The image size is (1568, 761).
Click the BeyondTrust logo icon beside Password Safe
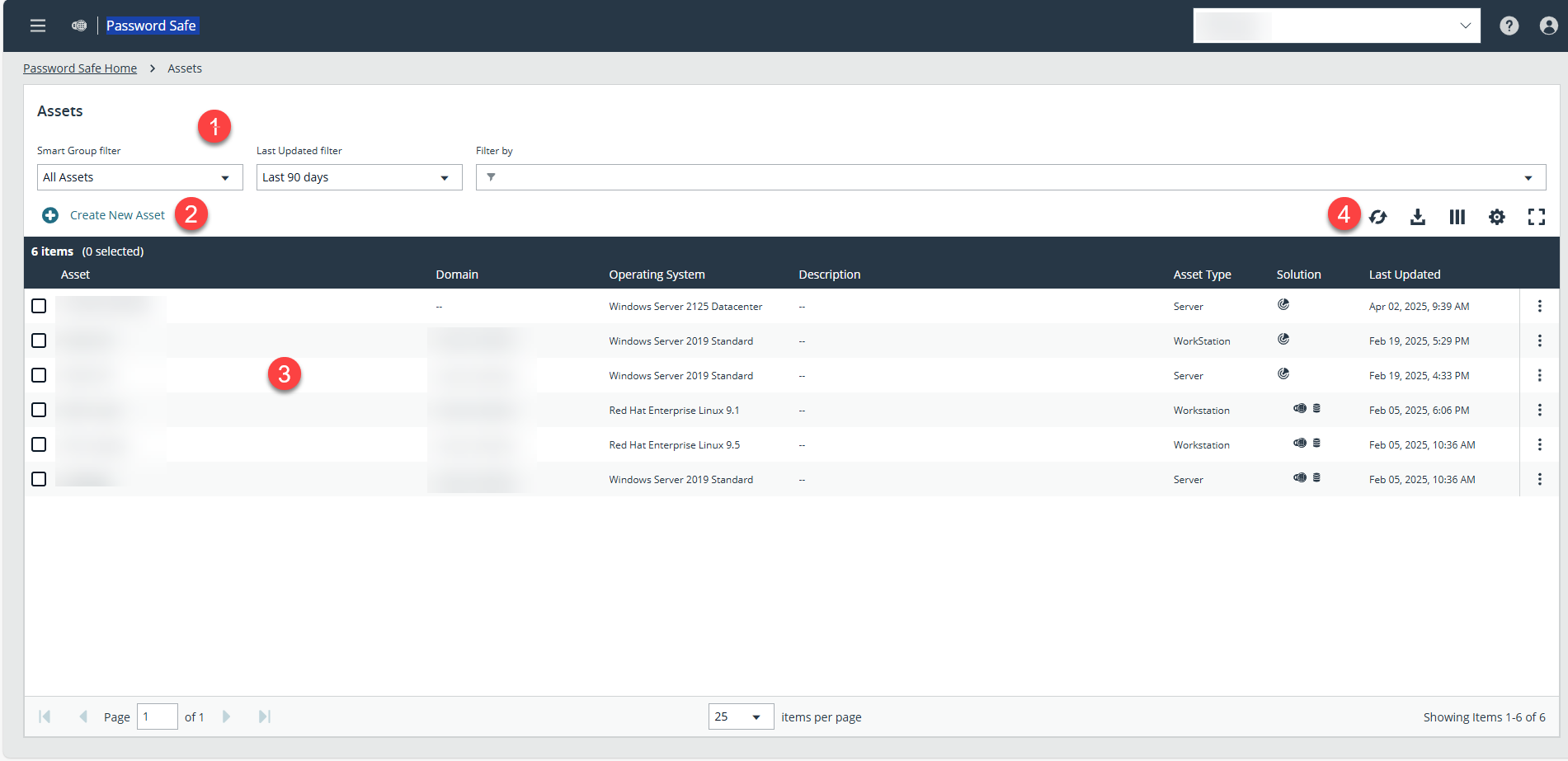(79, 26)
